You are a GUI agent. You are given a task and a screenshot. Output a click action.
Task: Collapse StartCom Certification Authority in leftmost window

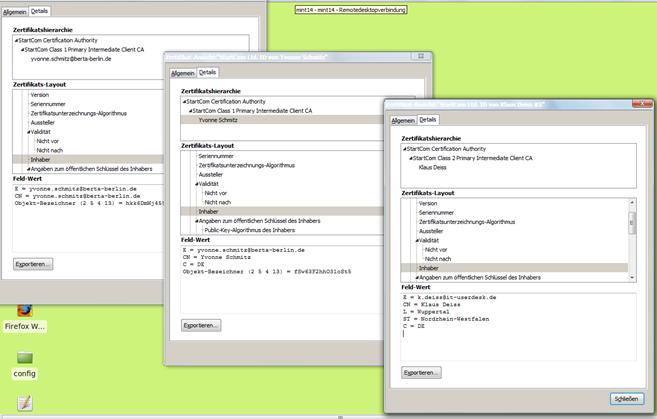[x=16, y=40]
